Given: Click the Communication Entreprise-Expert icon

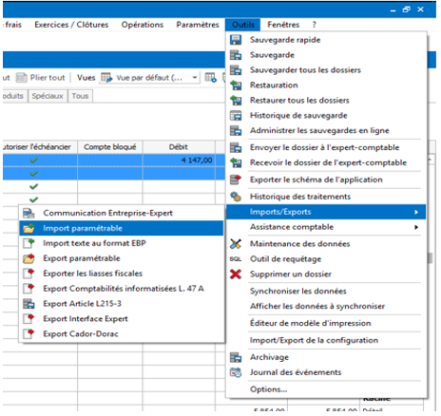Looking at the screenshot, I should (x=29, y=213).
